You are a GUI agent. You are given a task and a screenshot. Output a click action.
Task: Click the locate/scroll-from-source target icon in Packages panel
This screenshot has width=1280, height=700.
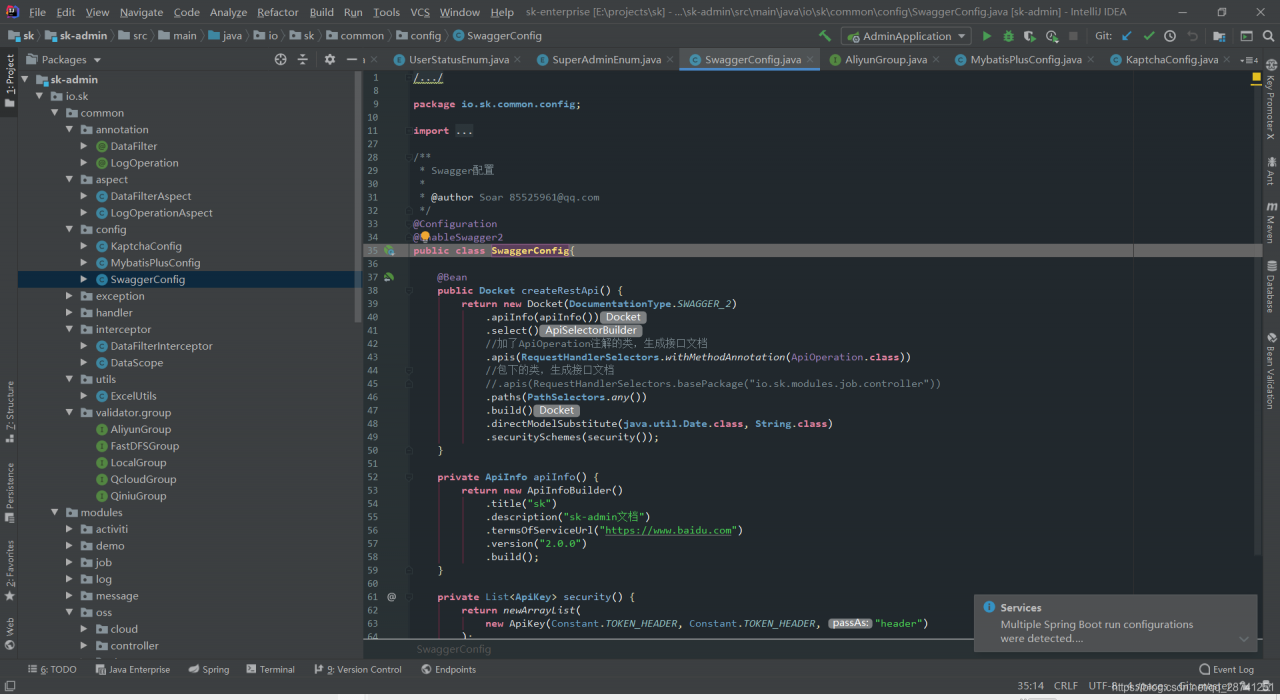pos(280,59)
